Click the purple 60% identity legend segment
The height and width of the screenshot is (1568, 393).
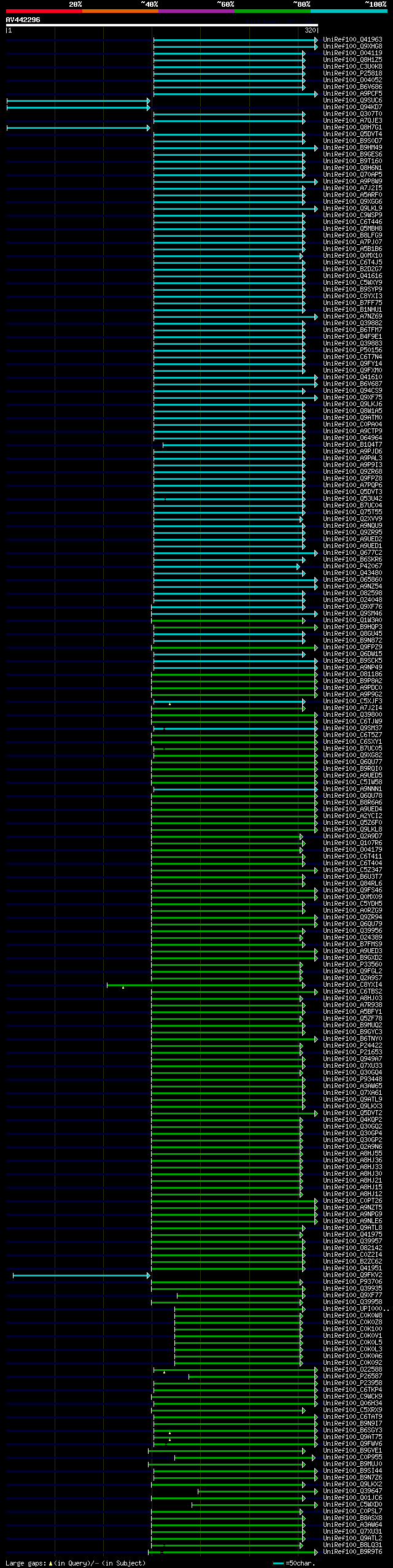(196, 11)
